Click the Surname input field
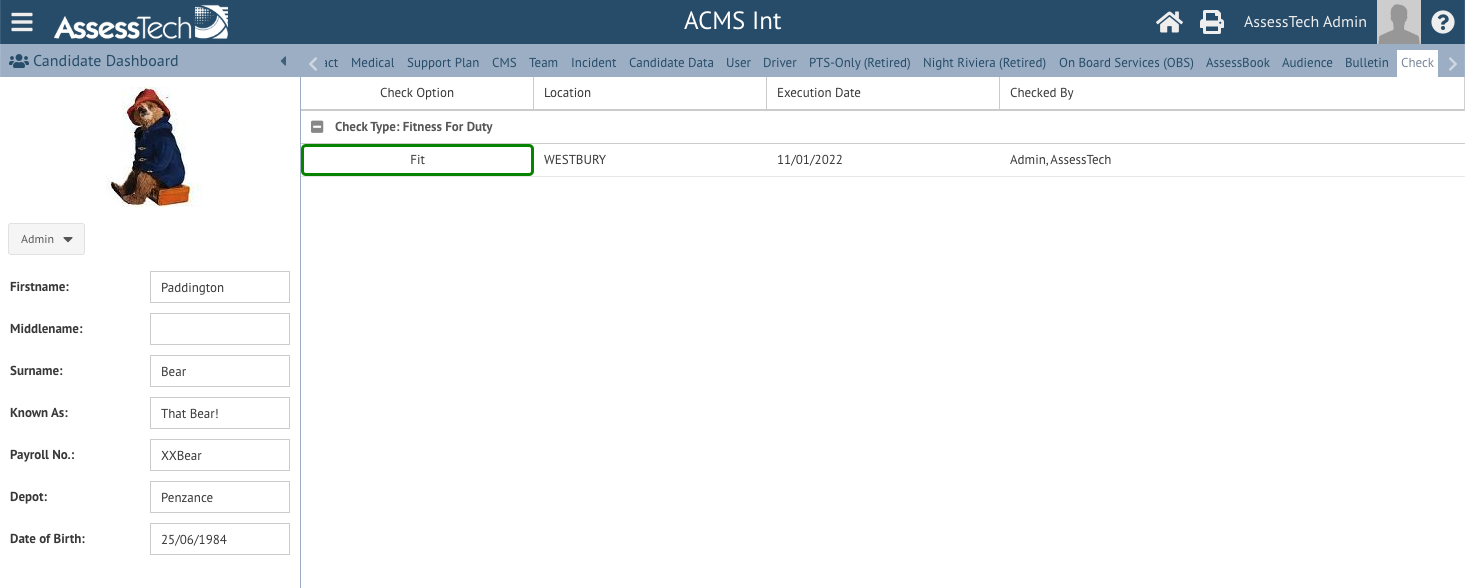Image resolution: width=1465 pixels, height=588 pixels. tap(219, 371)
